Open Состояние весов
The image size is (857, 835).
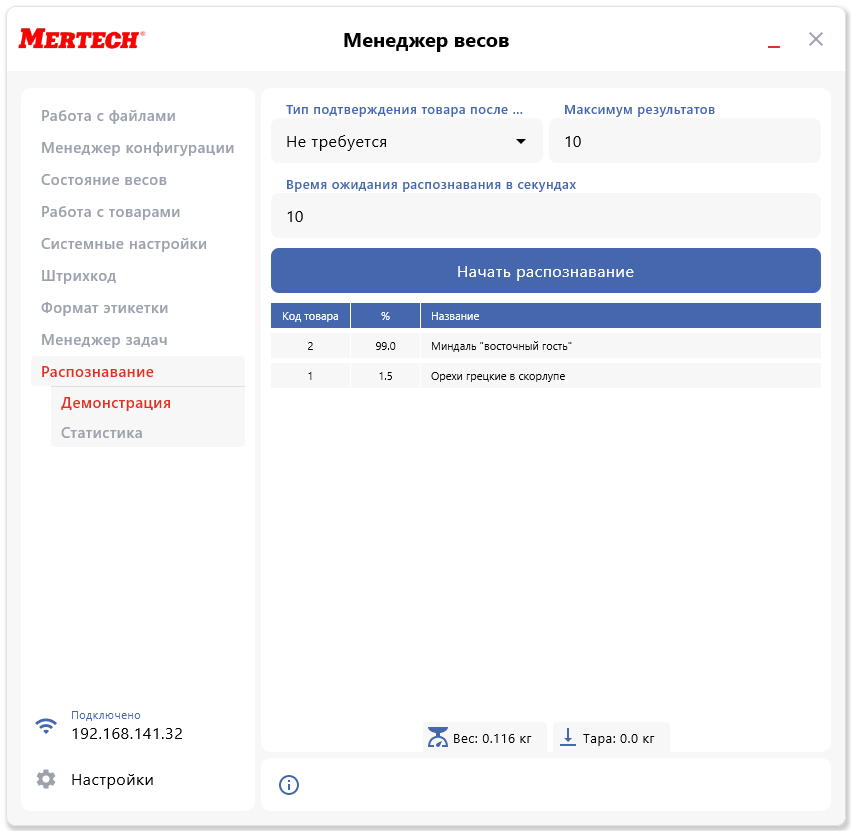point(104,180)
